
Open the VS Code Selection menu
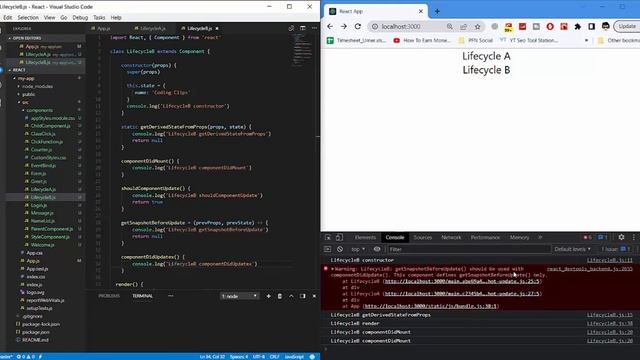[x=28, y=18]
